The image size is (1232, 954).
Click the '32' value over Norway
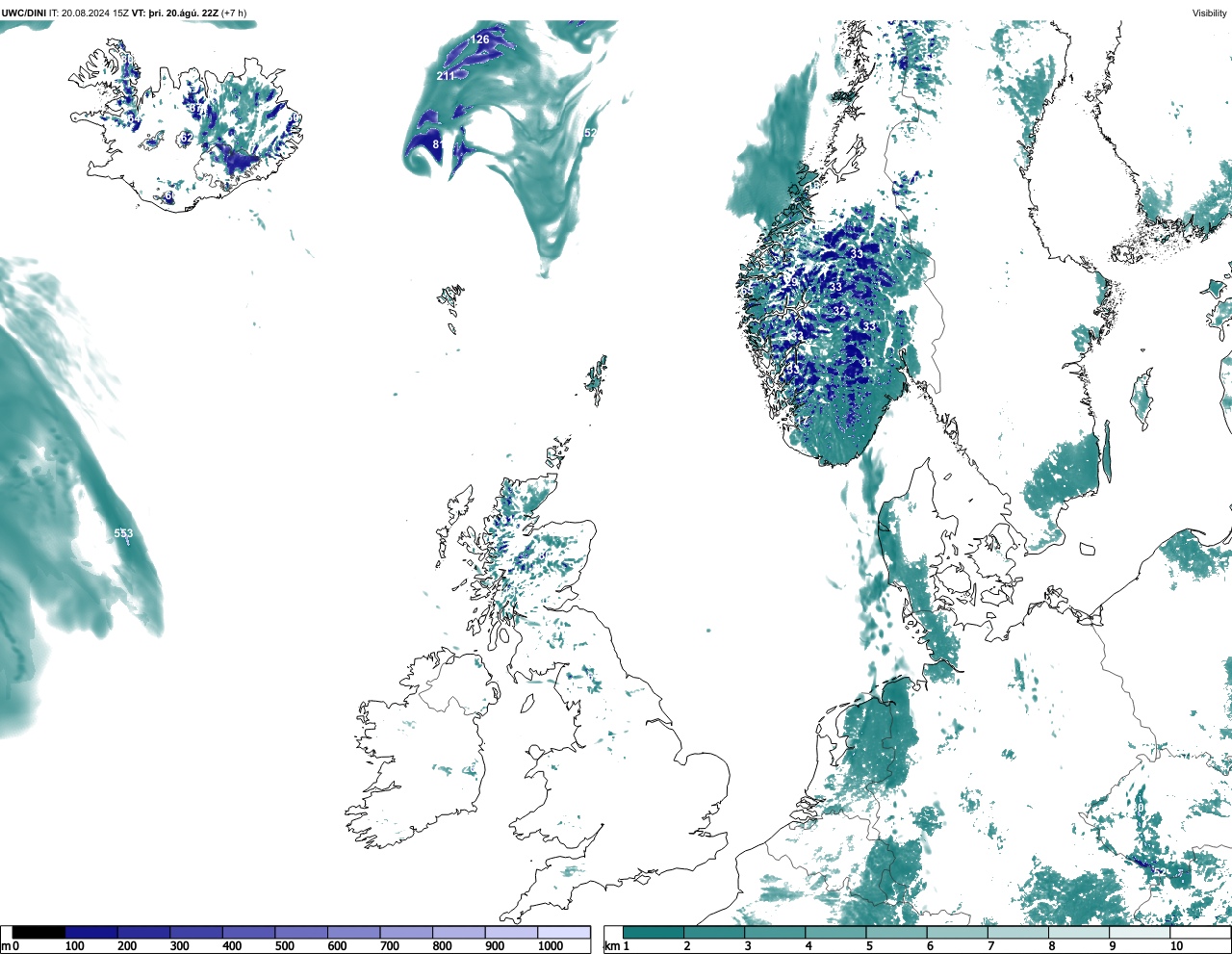tap(839, 311)
